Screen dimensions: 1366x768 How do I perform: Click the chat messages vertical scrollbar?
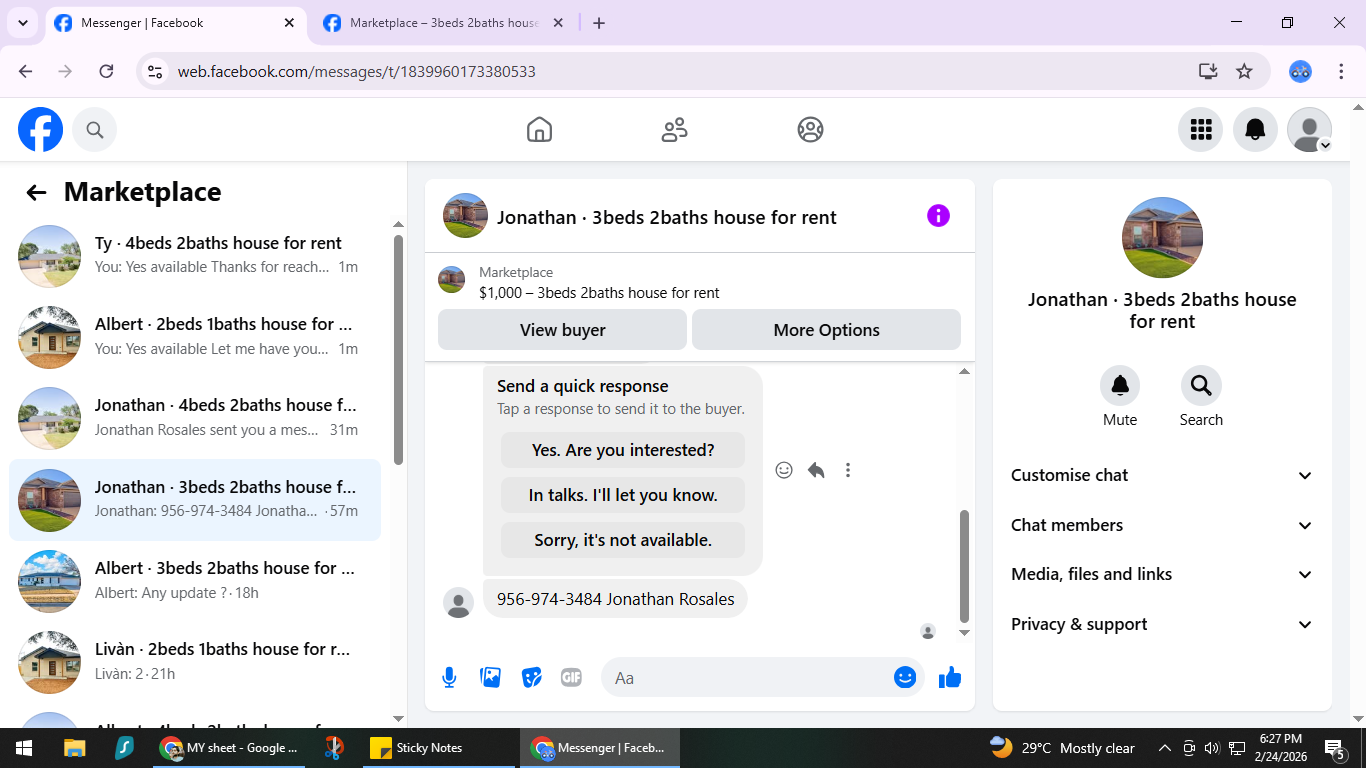point(964,565)
